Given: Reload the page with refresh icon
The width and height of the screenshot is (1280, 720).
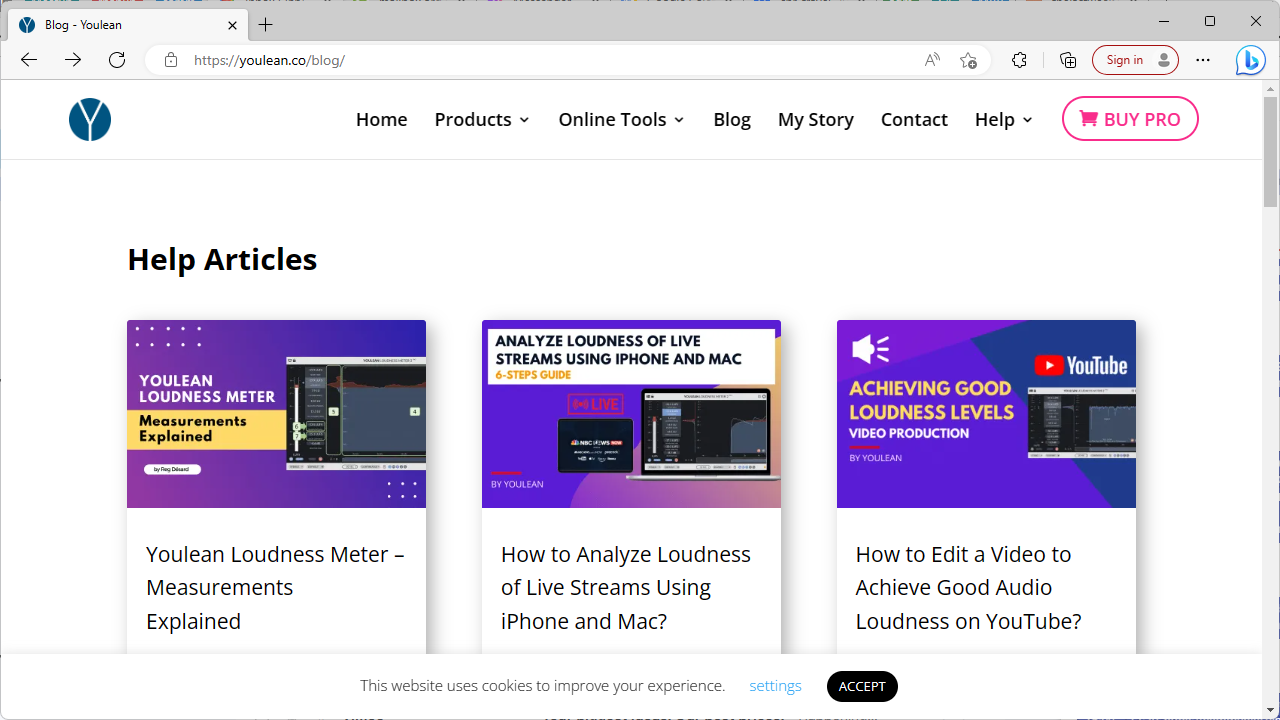Looking at the screenshot, I should 117,60.
